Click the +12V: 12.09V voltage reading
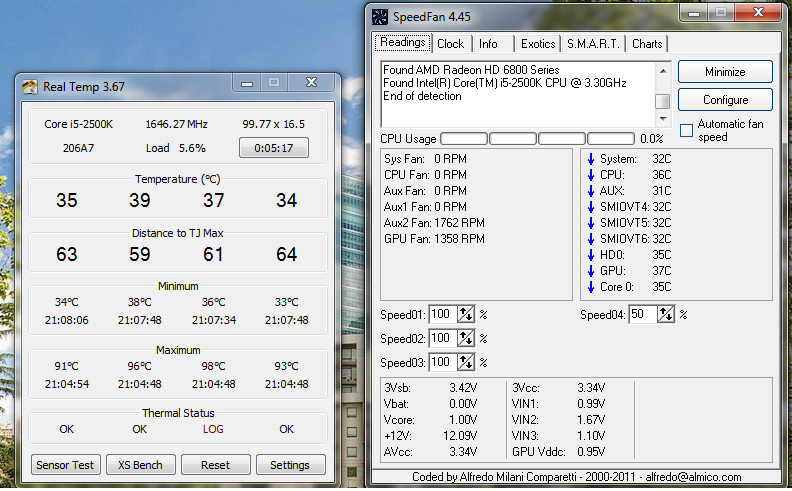The width and height of the screenshot is (792, 491). (430, 435)
